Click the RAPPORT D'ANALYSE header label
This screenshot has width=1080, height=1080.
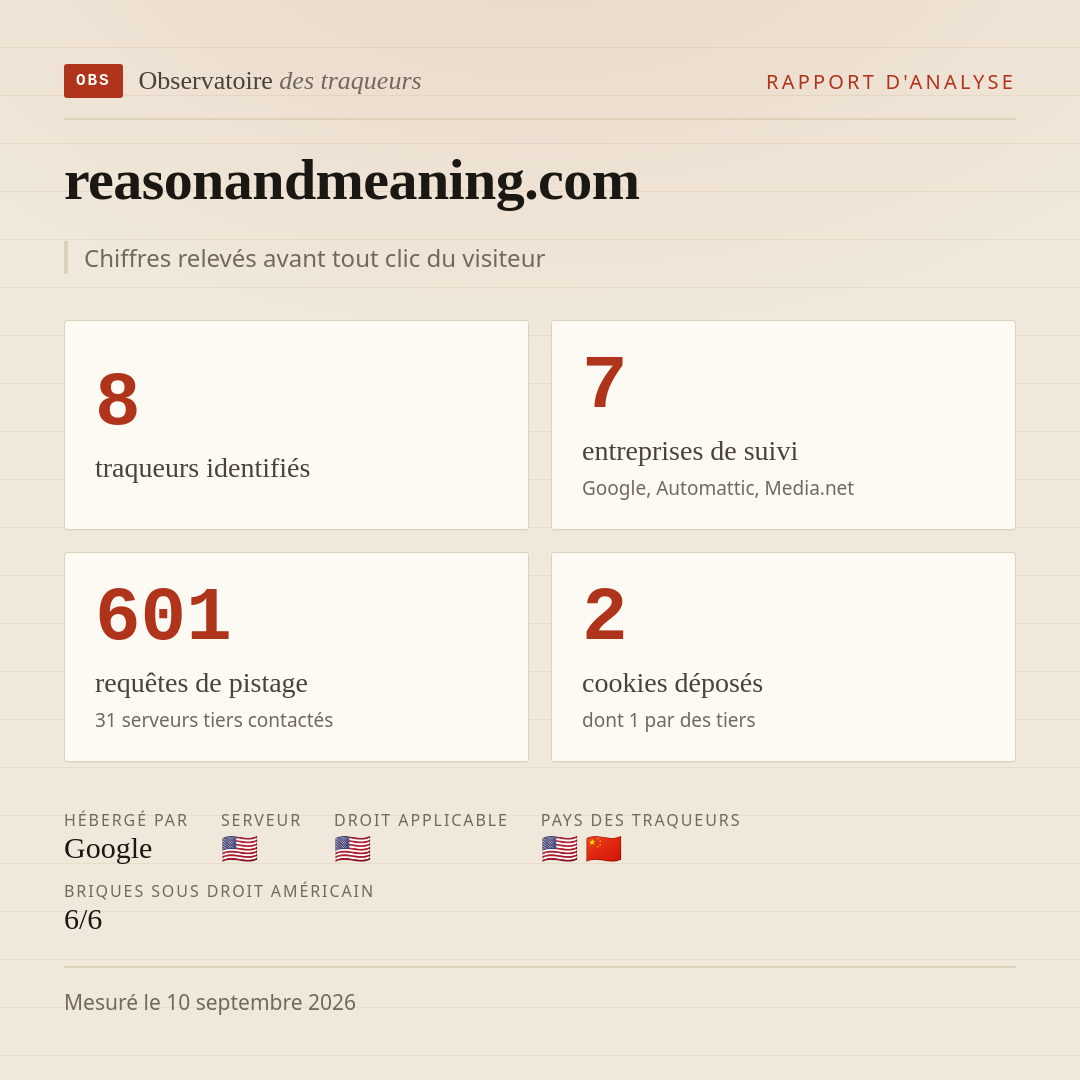(x=891, y=82)
